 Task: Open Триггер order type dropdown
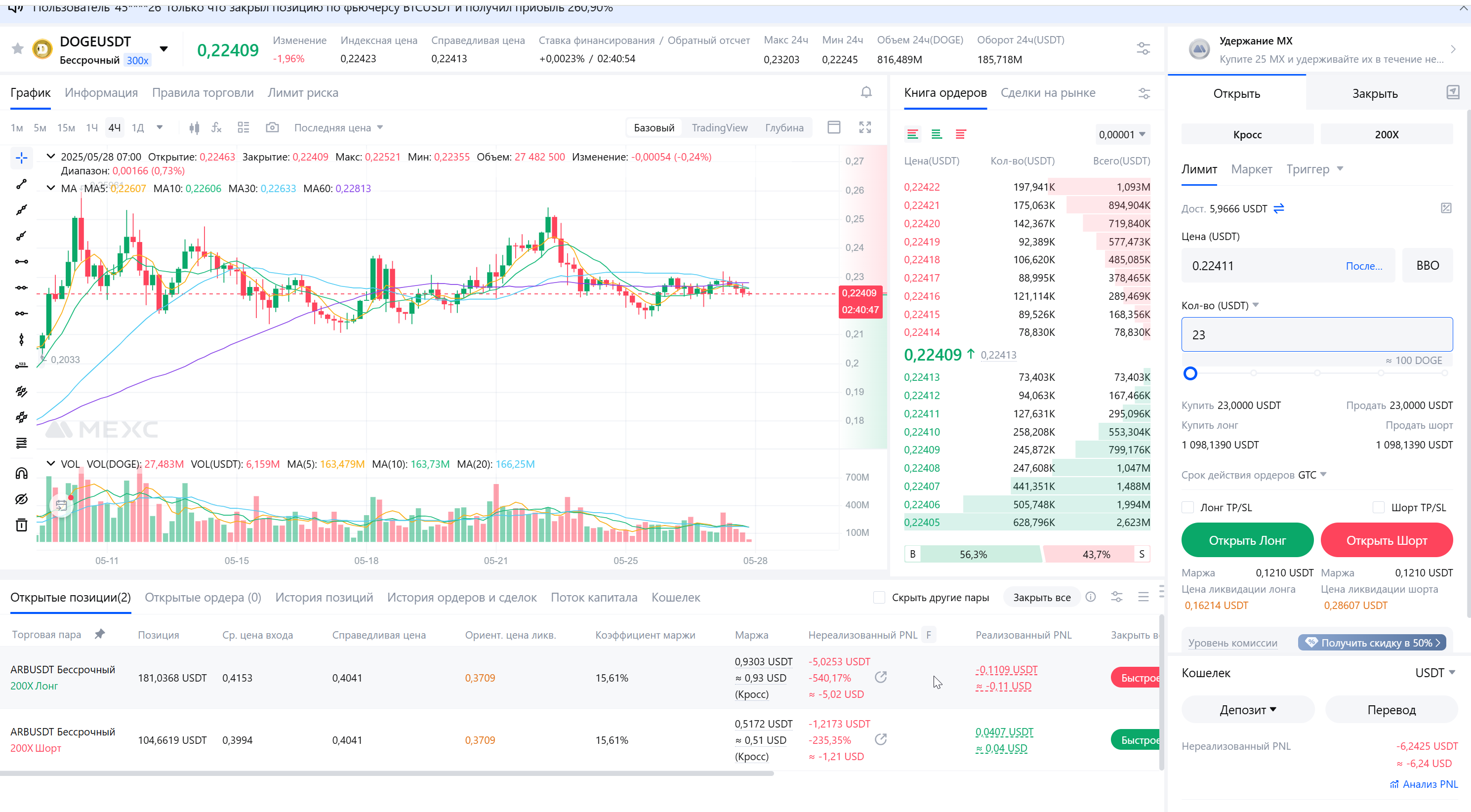pos(1314,169)
